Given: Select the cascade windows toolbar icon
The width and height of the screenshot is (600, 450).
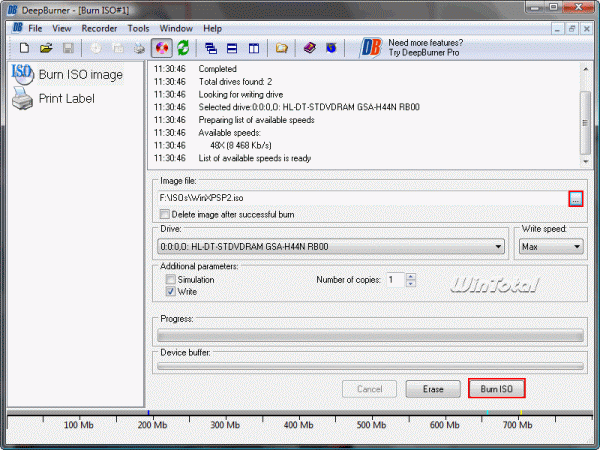Looking at the screenshot, I should (211, 48).
